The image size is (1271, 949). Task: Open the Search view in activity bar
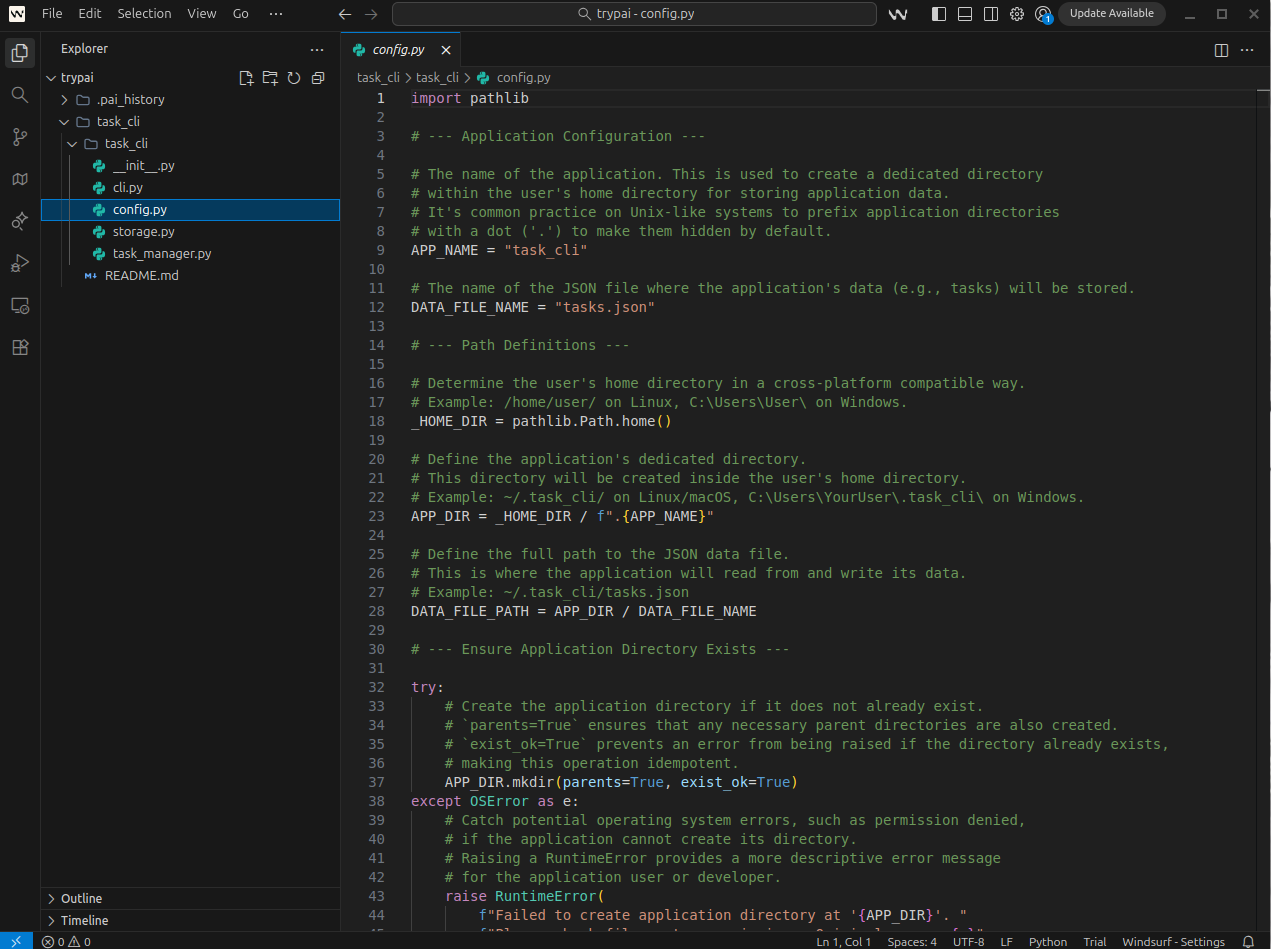click(x=19, y=95)
